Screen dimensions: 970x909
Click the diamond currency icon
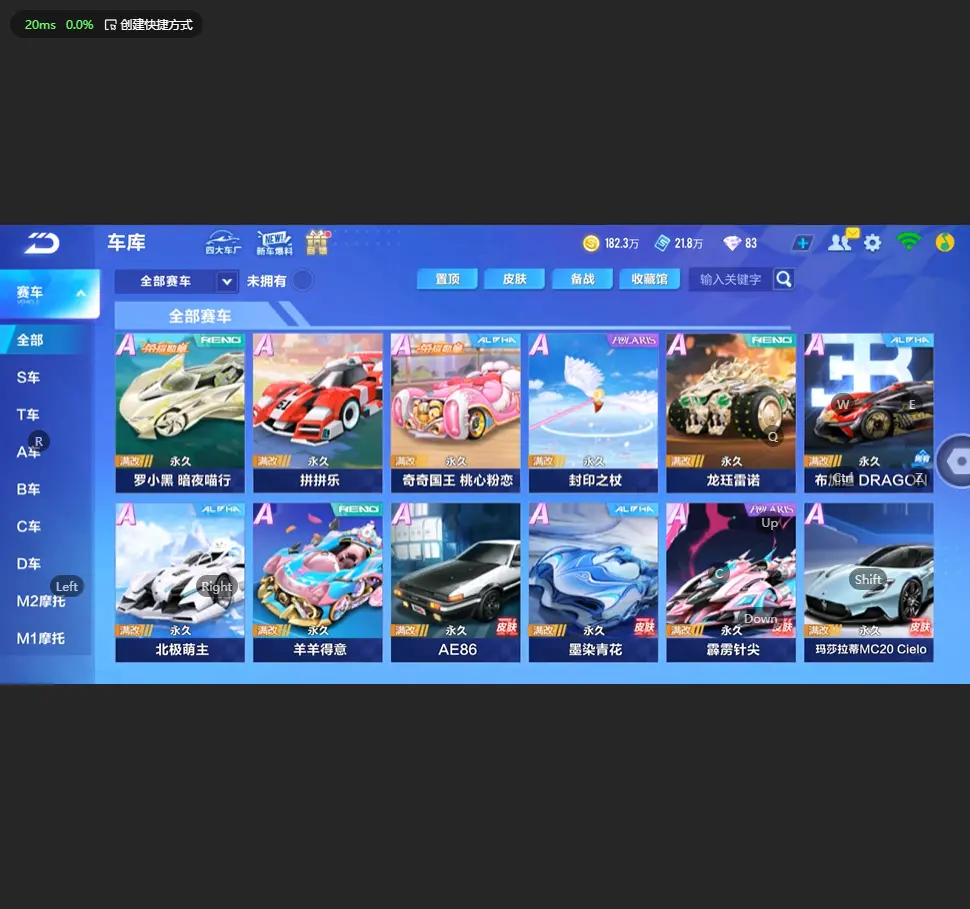(732, 243)
